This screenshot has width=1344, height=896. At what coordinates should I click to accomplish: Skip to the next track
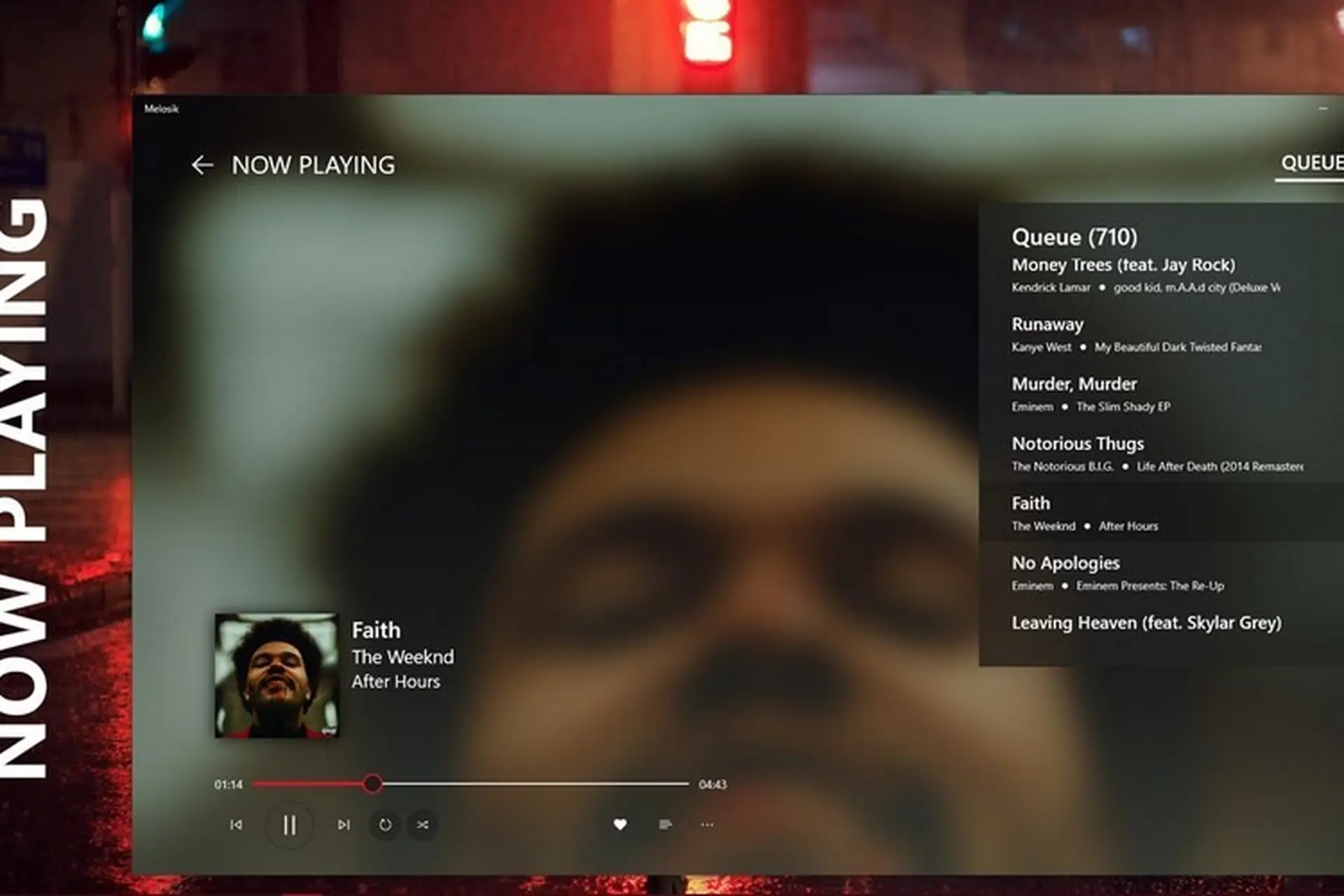[343, 825]
